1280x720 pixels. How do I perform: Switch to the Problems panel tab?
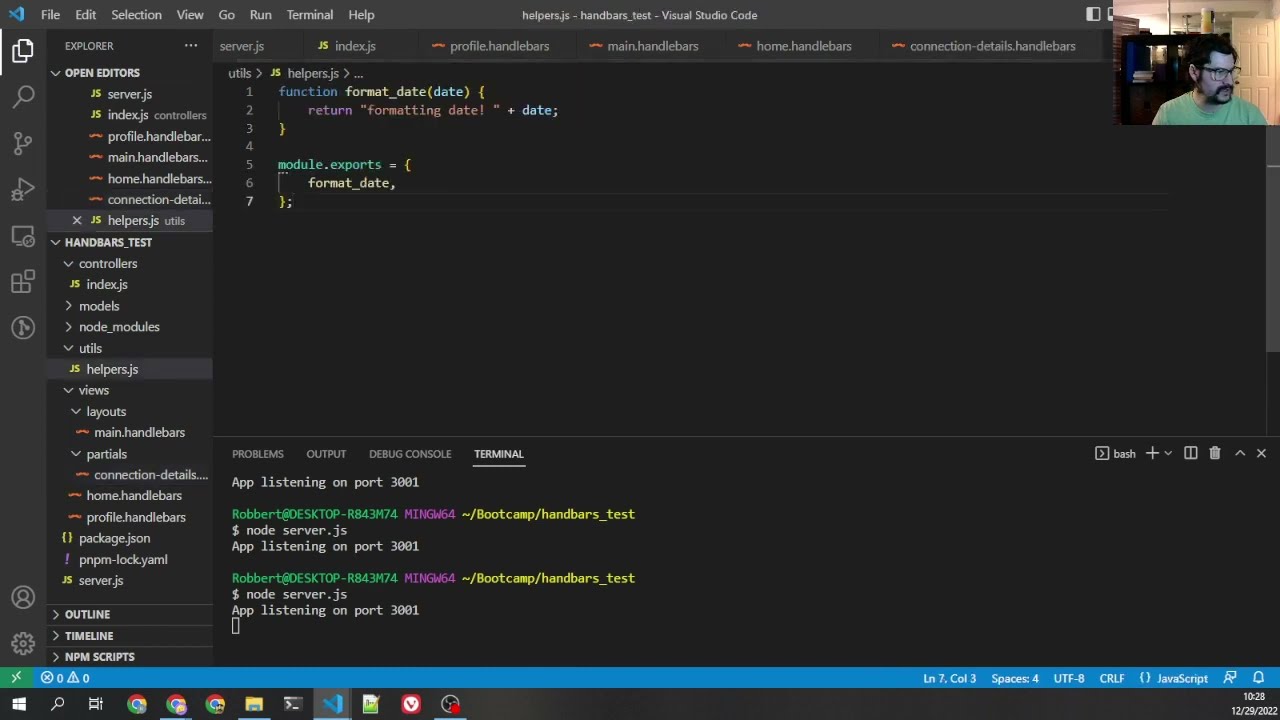[258, 454]
